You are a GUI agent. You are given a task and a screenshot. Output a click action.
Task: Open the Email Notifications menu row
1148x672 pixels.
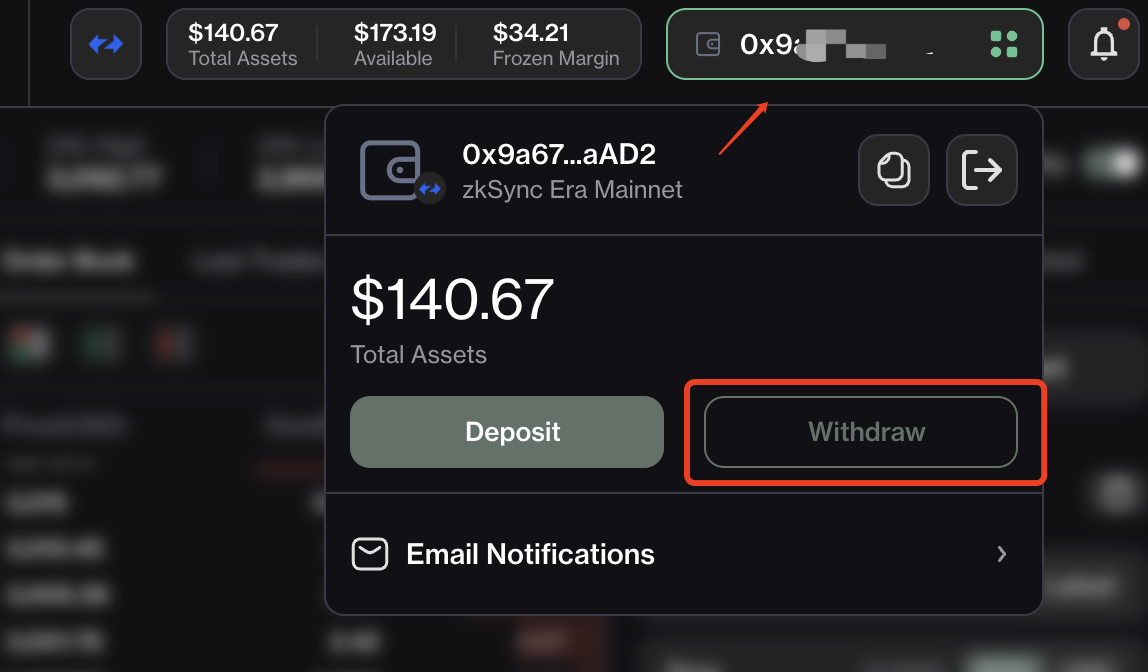tap(684, 554)
